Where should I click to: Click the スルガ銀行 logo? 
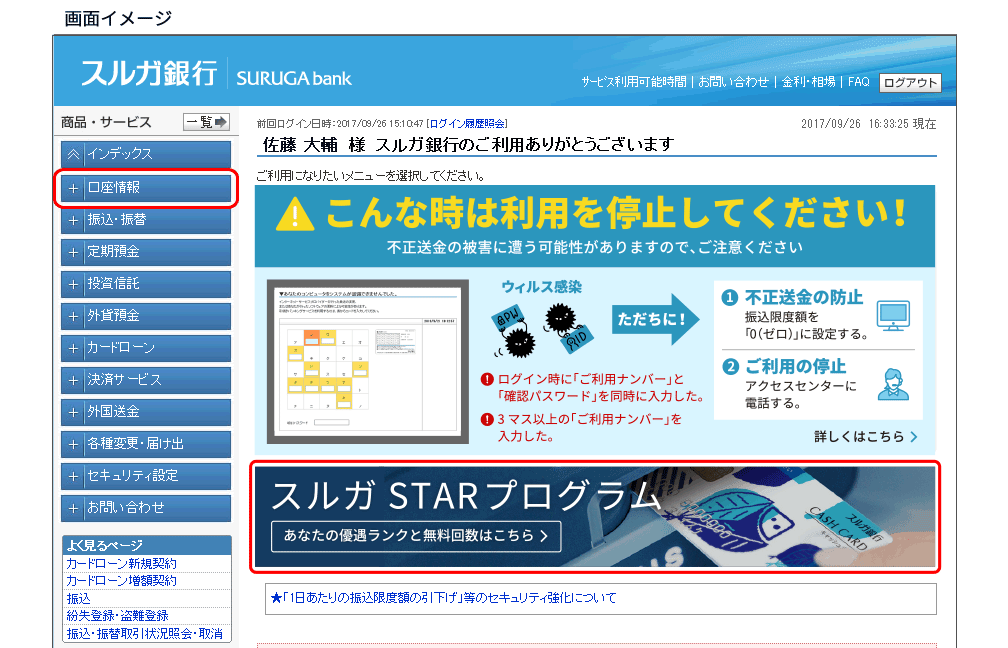149,73
